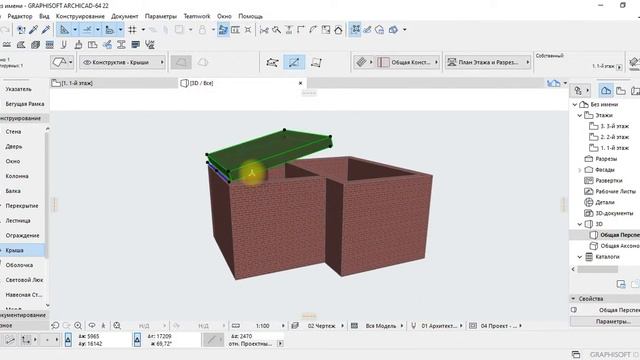This screenshot has height=360, width=640.
Task: Collapse the 3D folder in navigator
Action: point(580,224)
